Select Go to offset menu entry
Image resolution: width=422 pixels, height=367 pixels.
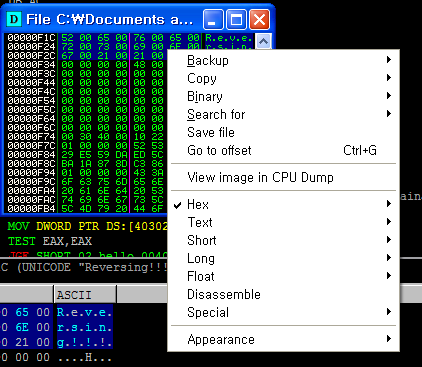[283, 150]
